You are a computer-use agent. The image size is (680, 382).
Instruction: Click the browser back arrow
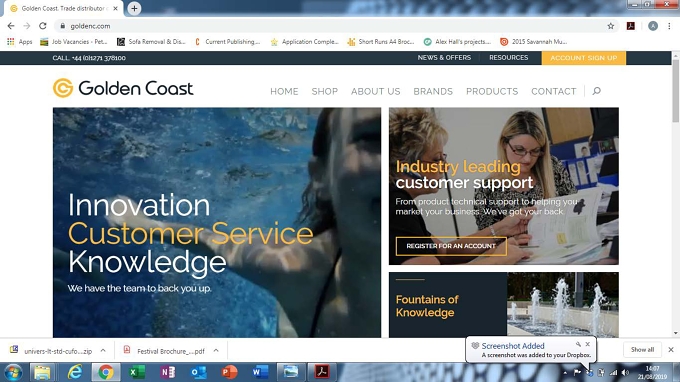click(11, 26)
